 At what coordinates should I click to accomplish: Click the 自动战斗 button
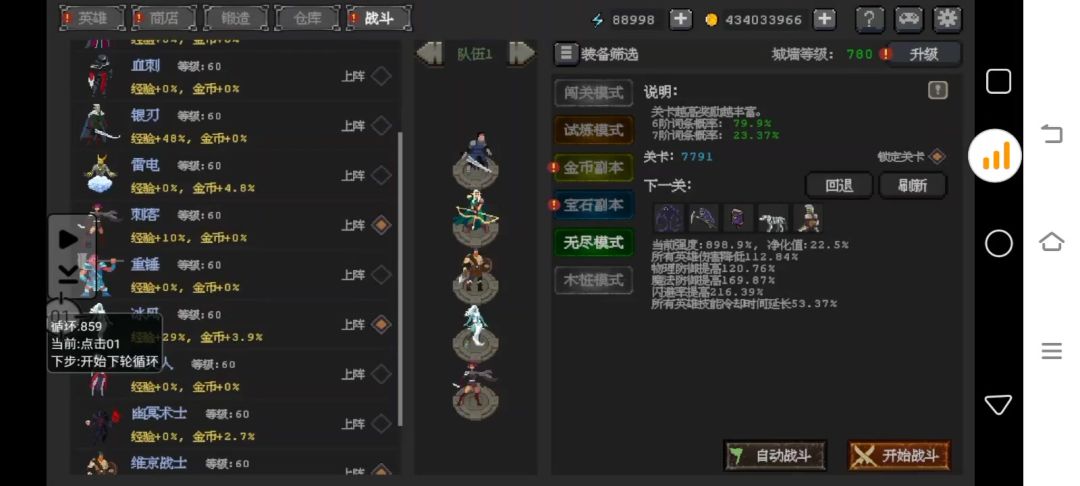(x=776, y=456)
